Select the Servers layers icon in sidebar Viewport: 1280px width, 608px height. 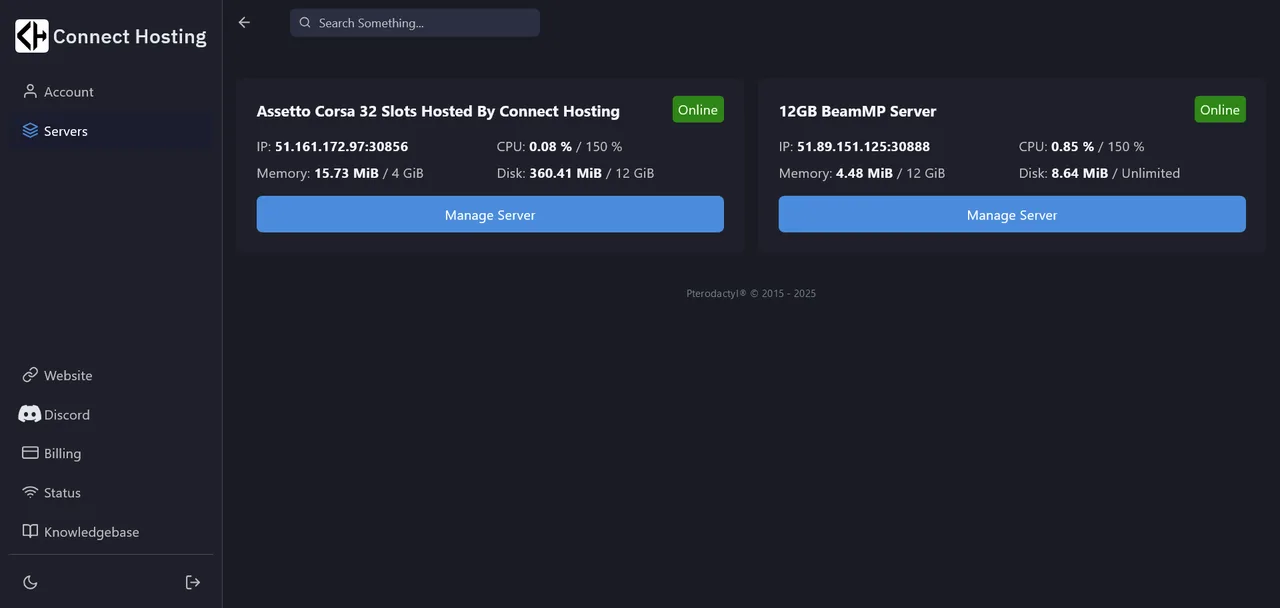tap(30, 130)
